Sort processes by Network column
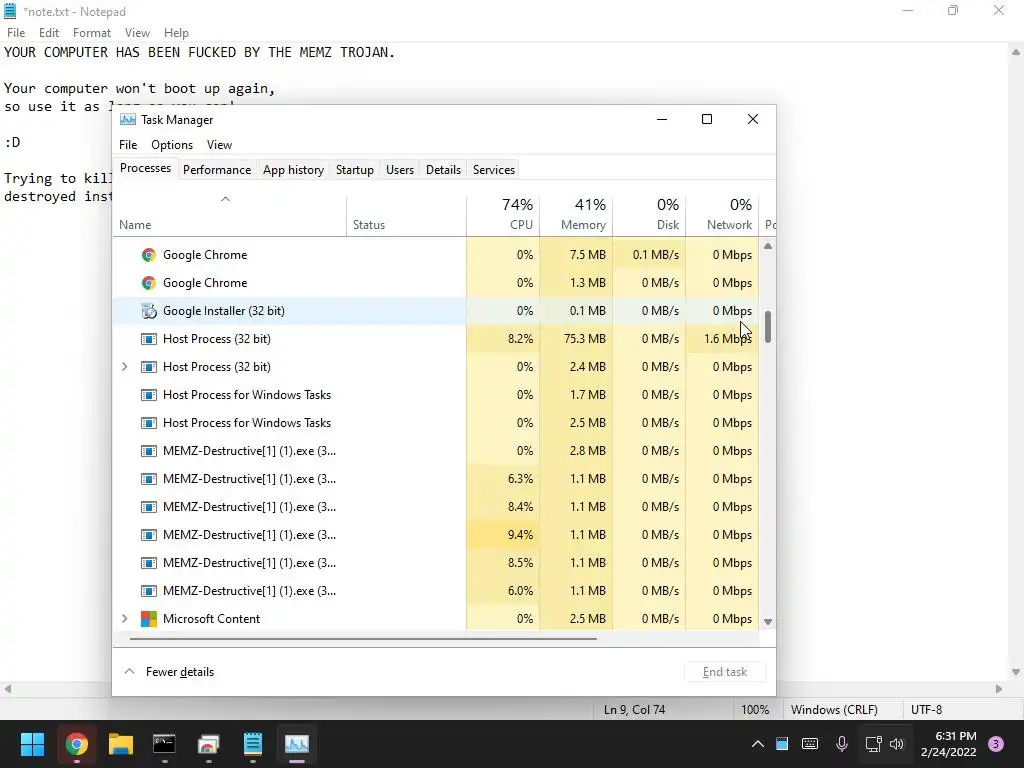Screen dimensions: 1024x768 [723, 215]
